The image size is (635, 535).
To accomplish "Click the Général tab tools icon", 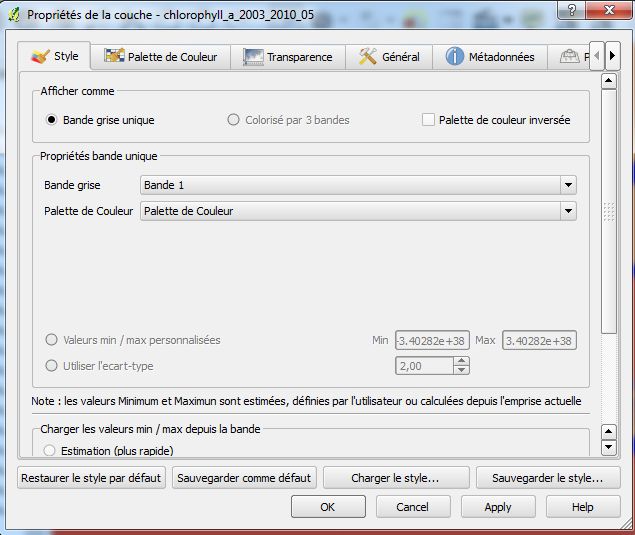I will pyautogui.click(x=368, y=57).
